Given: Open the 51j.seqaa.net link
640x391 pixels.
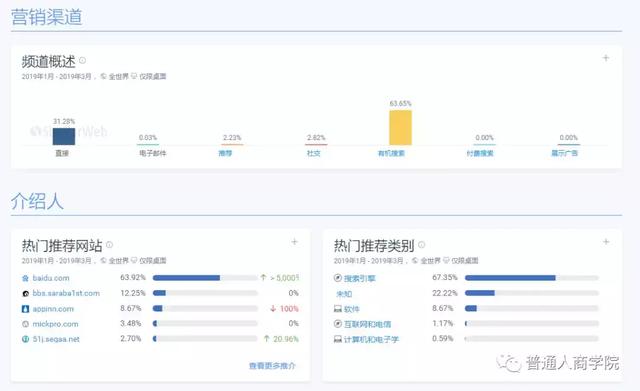Looking at the screenshot, I should (56, 339).
